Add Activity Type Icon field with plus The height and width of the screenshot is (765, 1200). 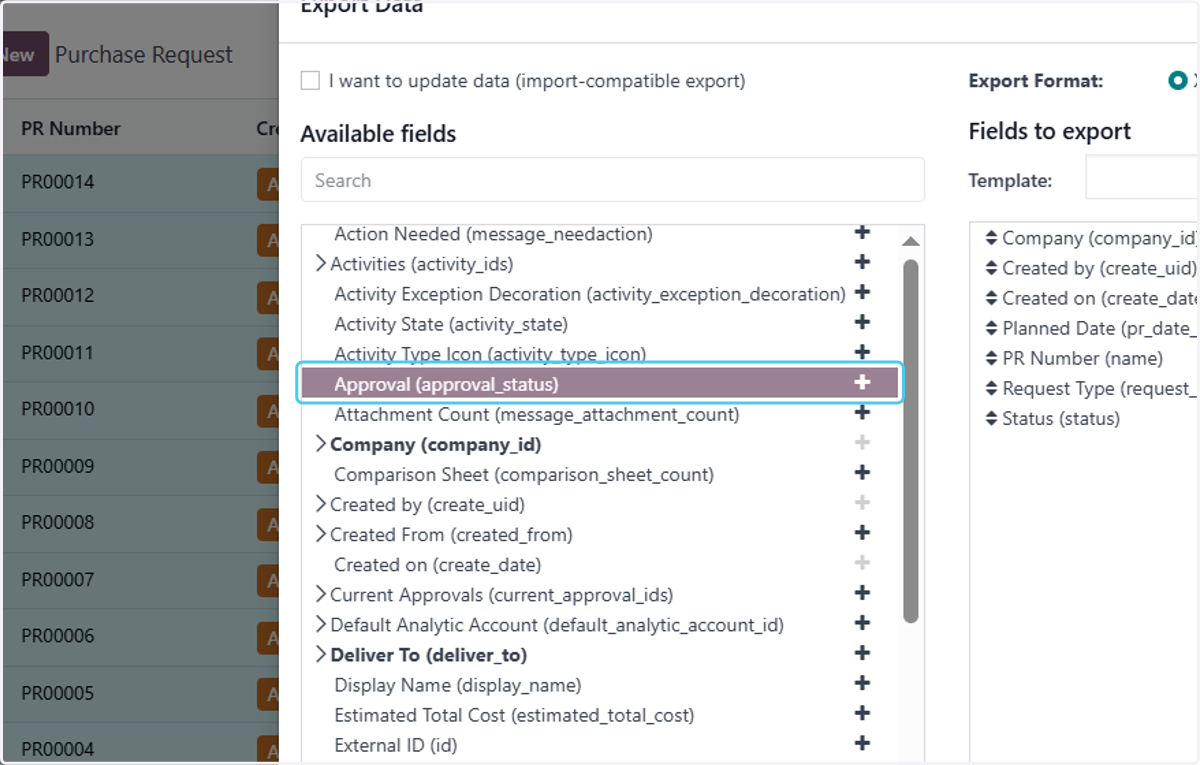tap(862, 352)
